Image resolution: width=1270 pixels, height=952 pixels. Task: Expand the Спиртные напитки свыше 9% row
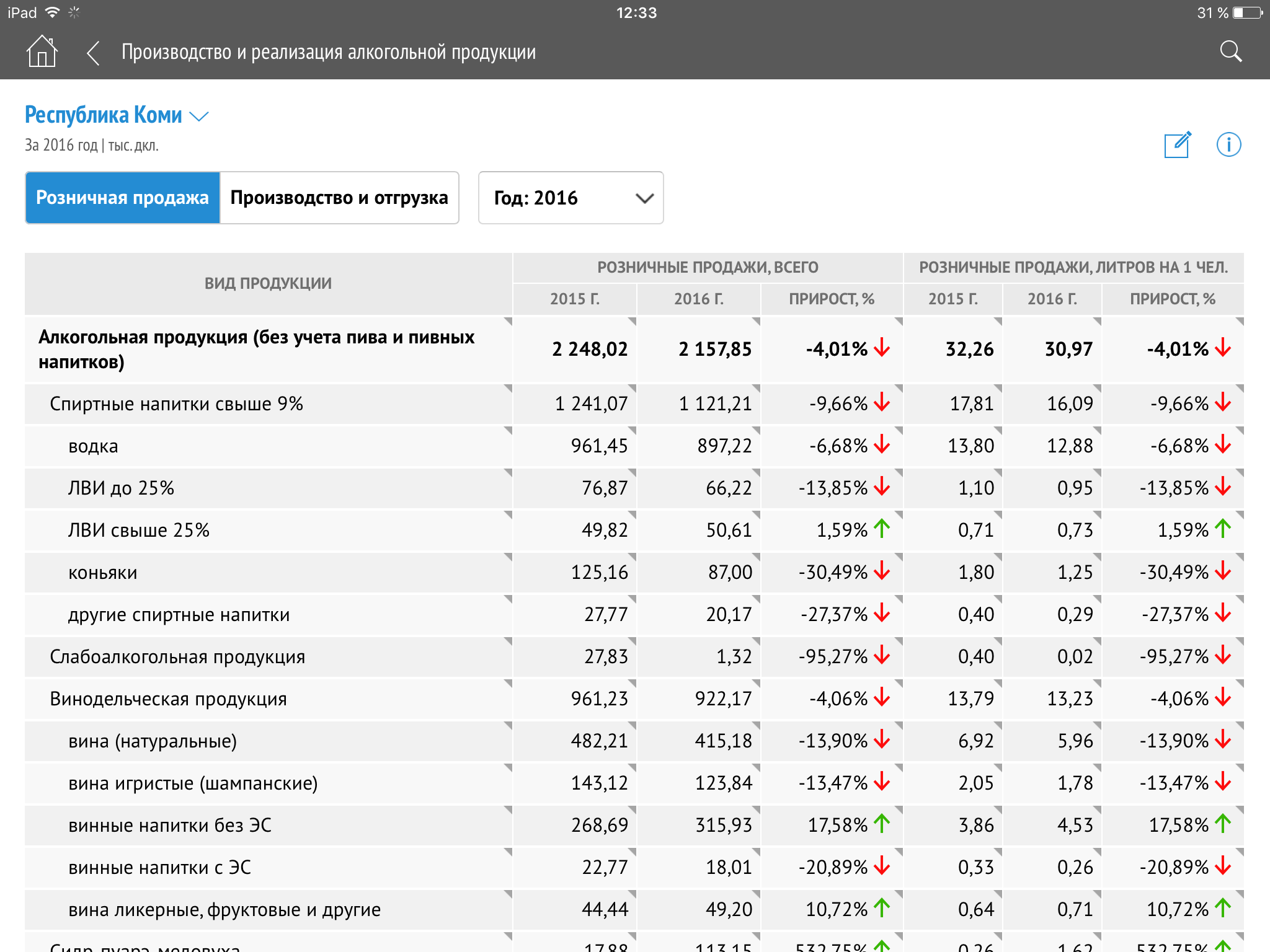(x=176, y=404)
